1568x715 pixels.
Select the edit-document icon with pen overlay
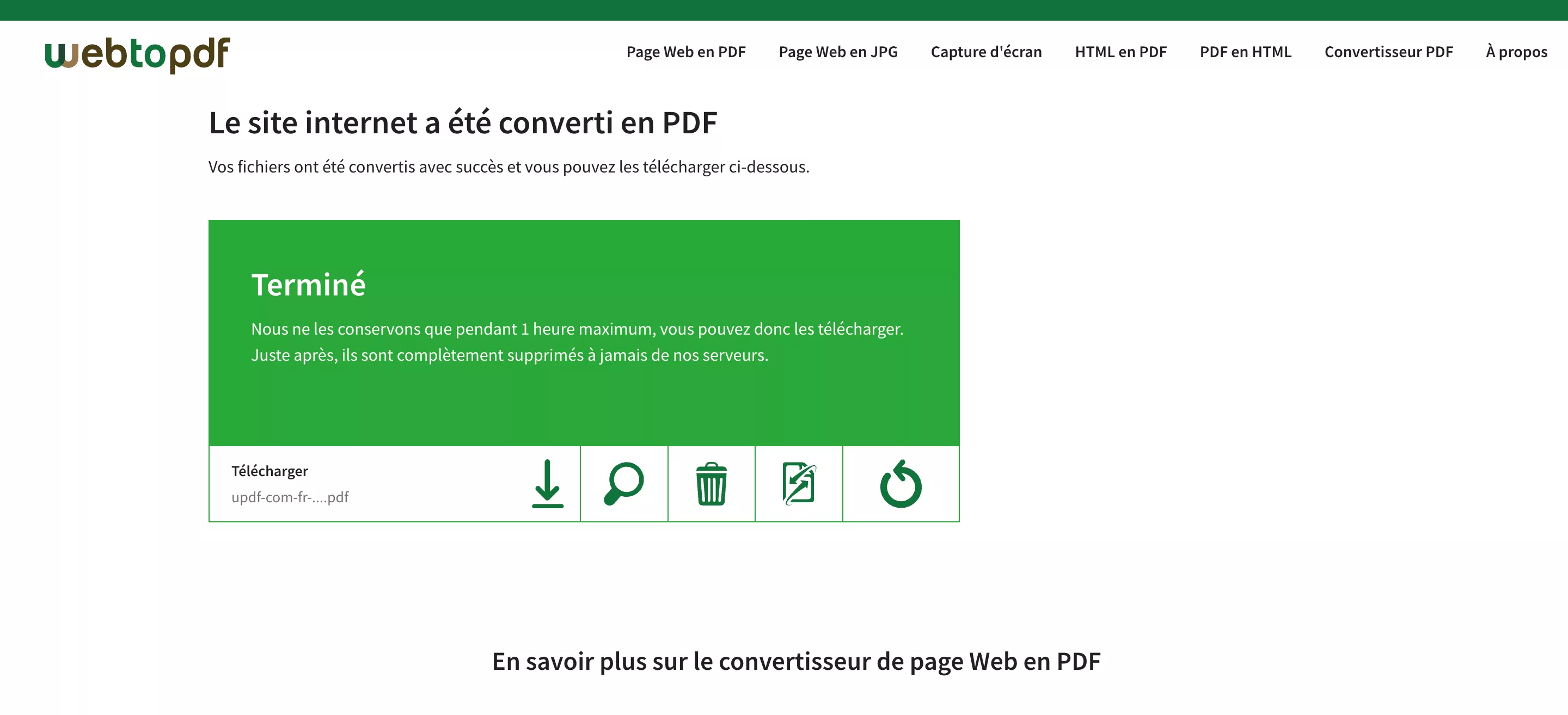798,484
